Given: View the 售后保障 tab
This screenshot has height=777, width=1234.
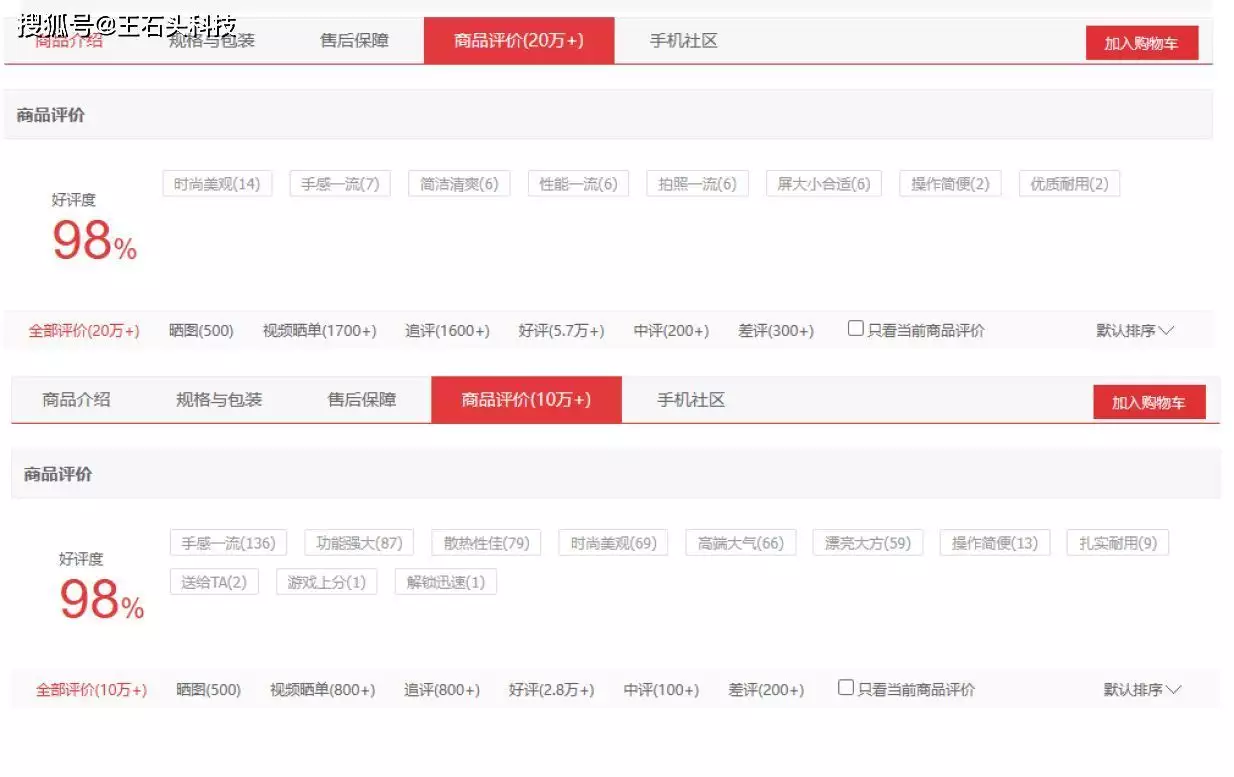Looking at the screenshot, I should (x=353, y=40).
